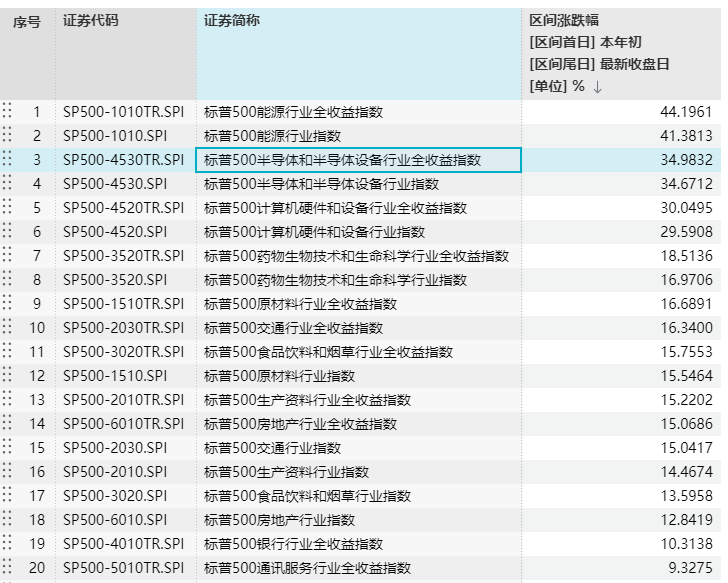Click code SP500-3020TR.SPI
The height and width of the screenshot is (583, 728).
pyautogui.click(x=124, y=352)
